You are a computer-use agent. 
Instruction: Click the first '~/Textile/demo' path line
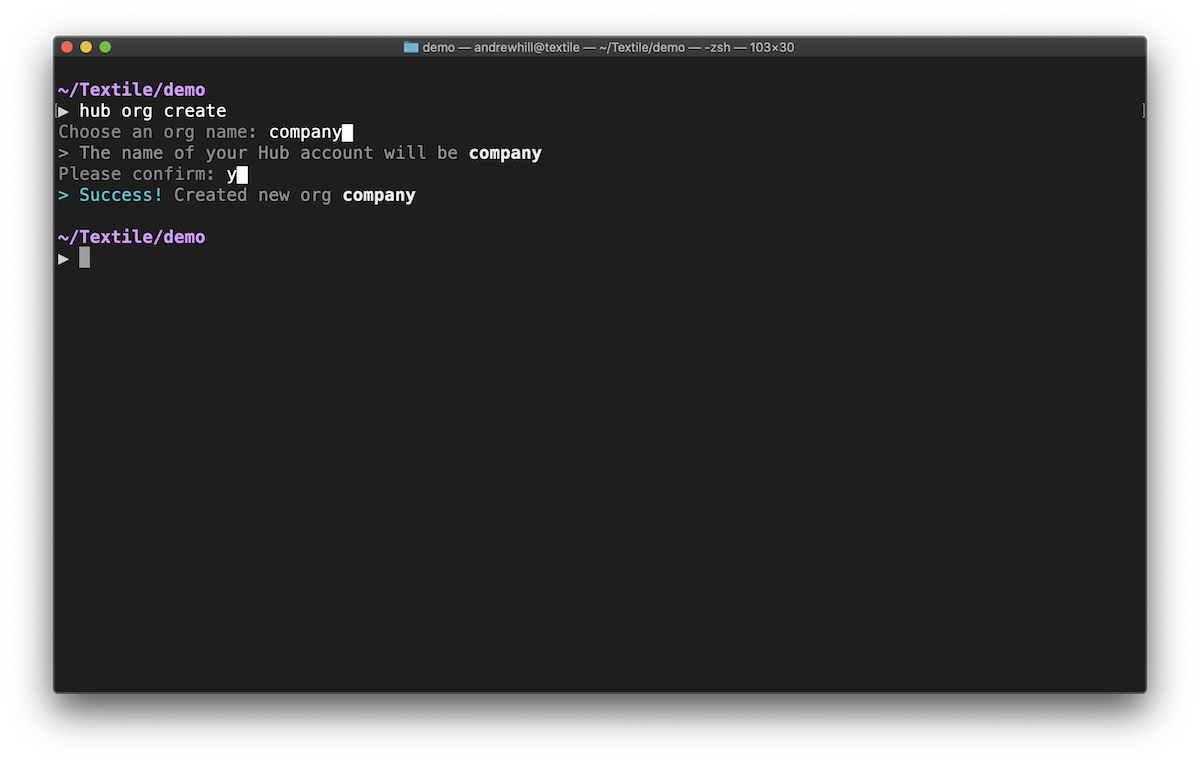click(132, 90)
